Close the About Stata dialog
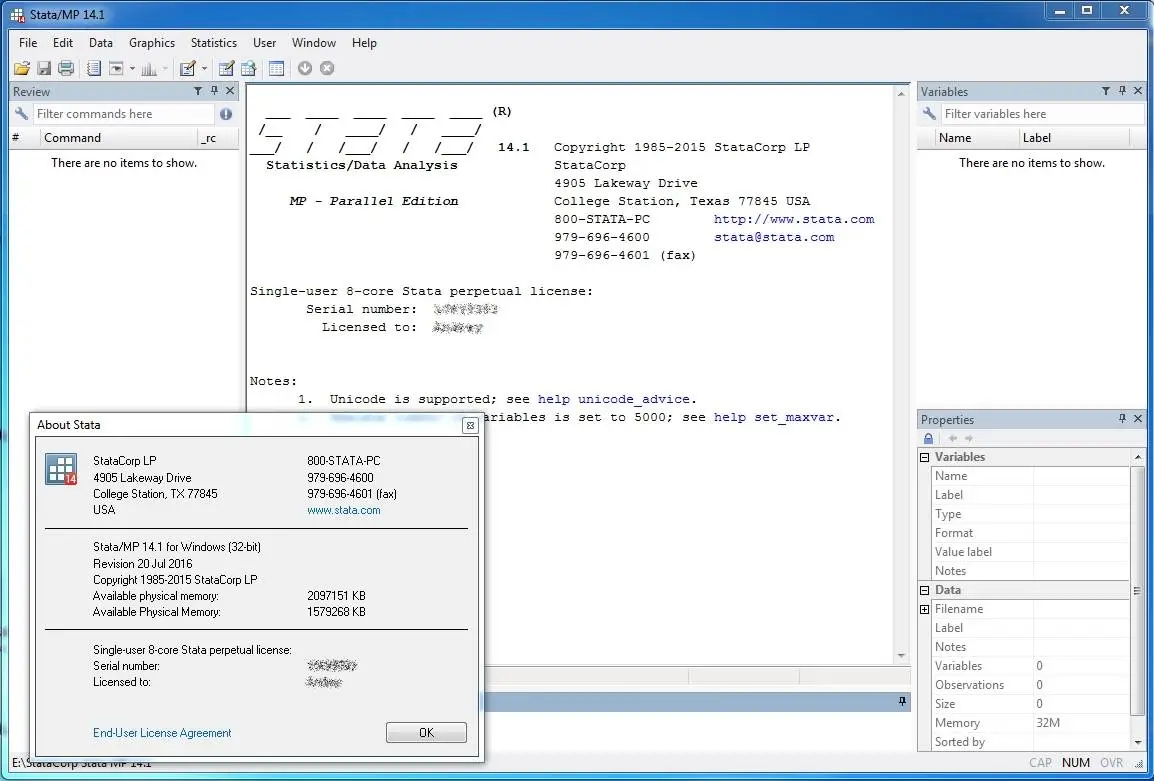 (x=470, y=425)
